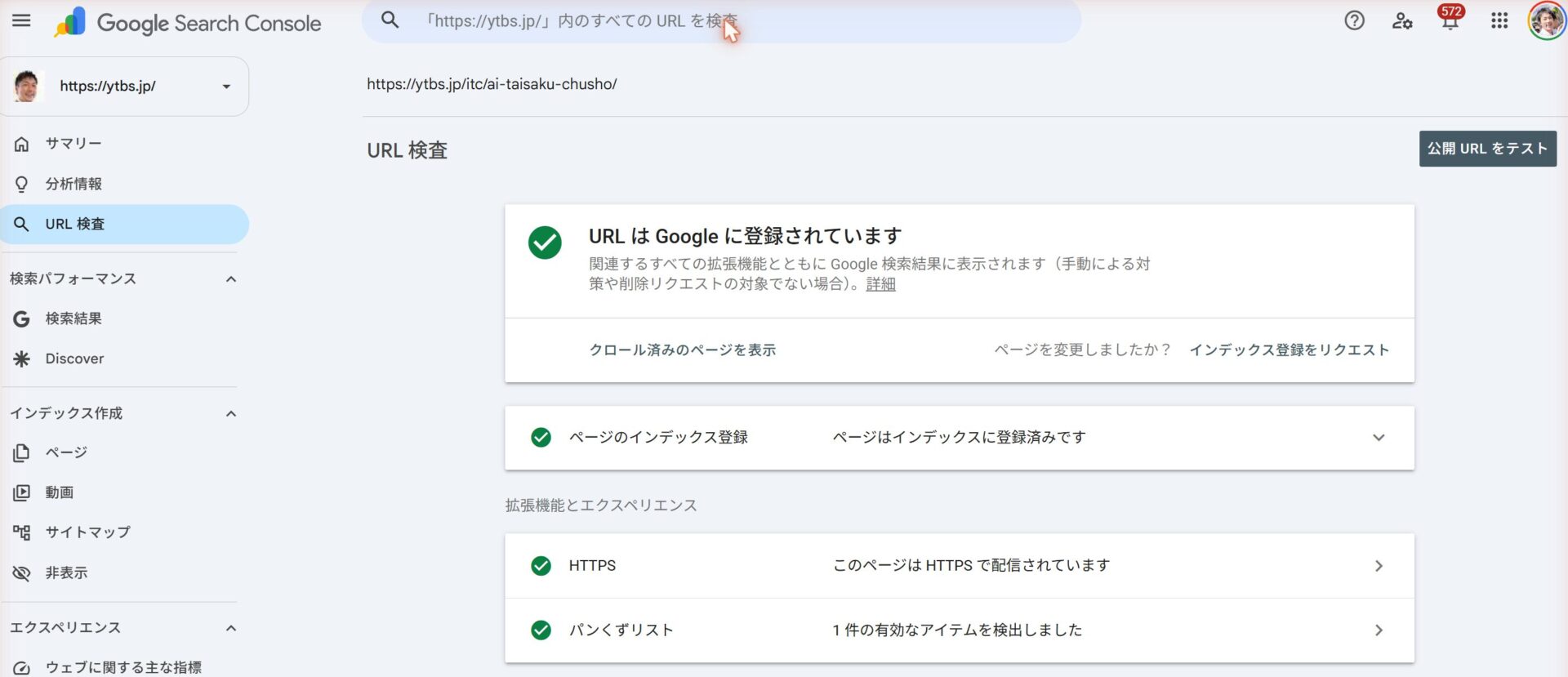Open the hamburger main menu
The width and height of the screenshot is (1568, 677).
(x=21, y=20)
